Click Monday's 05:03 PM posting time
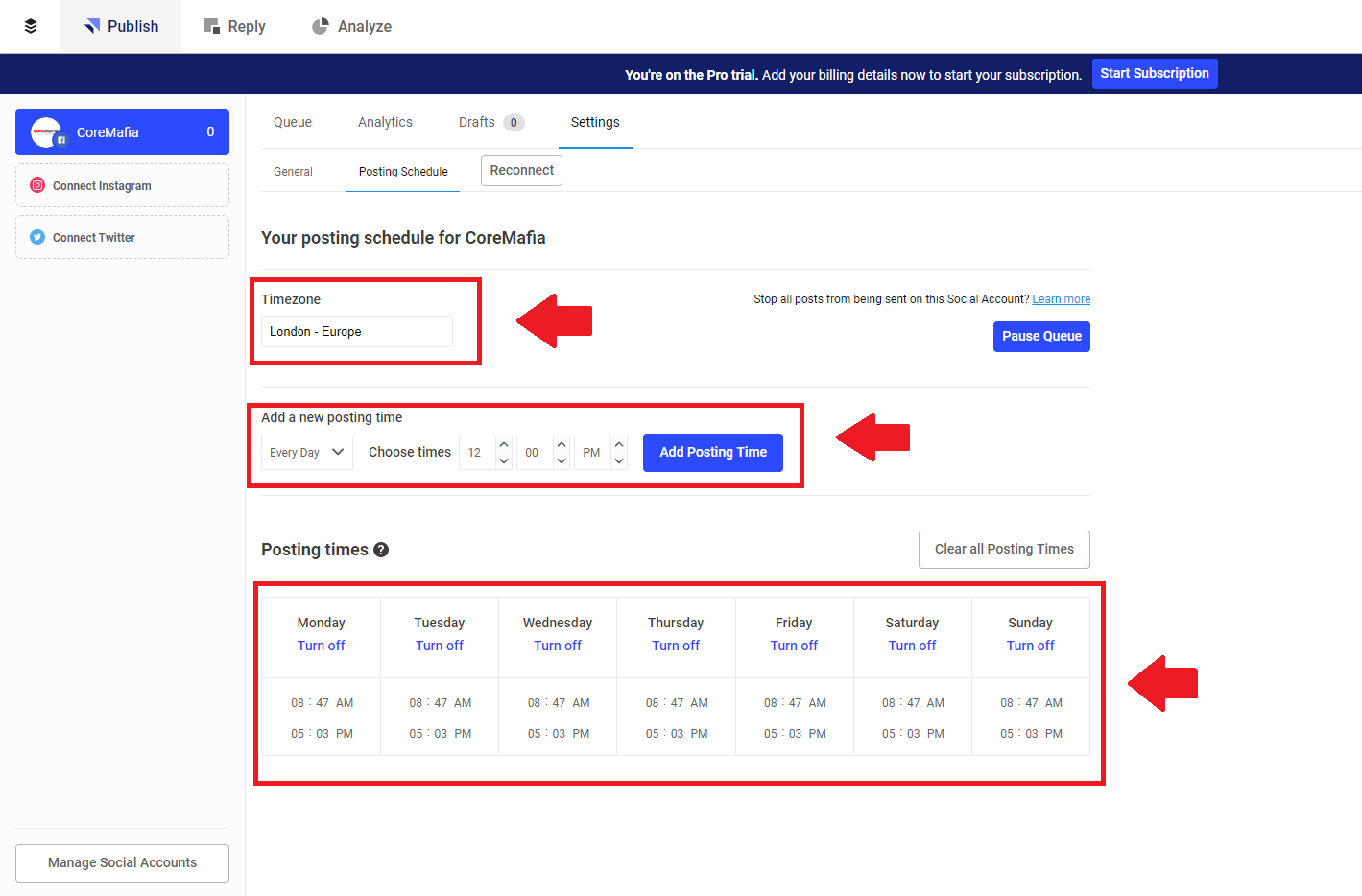The width and height of the screenshot is (1362, 896). click(x=323, y=734)
